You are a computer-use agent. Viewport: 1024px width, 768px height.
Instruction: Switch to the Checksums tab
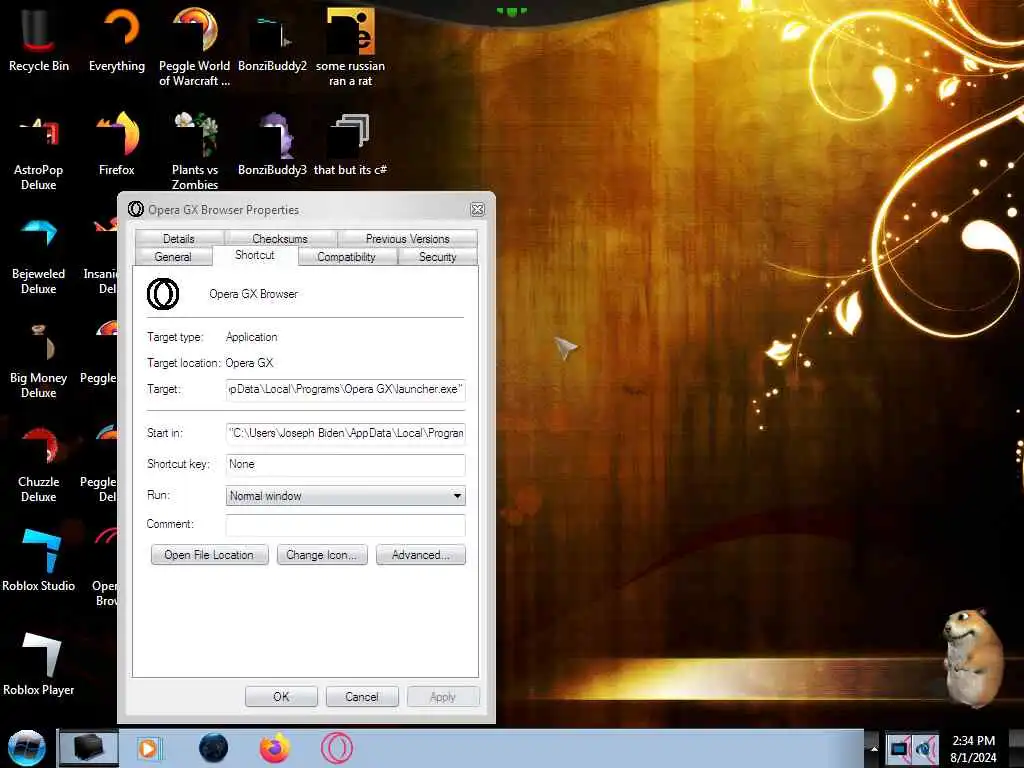pos(280,238)
